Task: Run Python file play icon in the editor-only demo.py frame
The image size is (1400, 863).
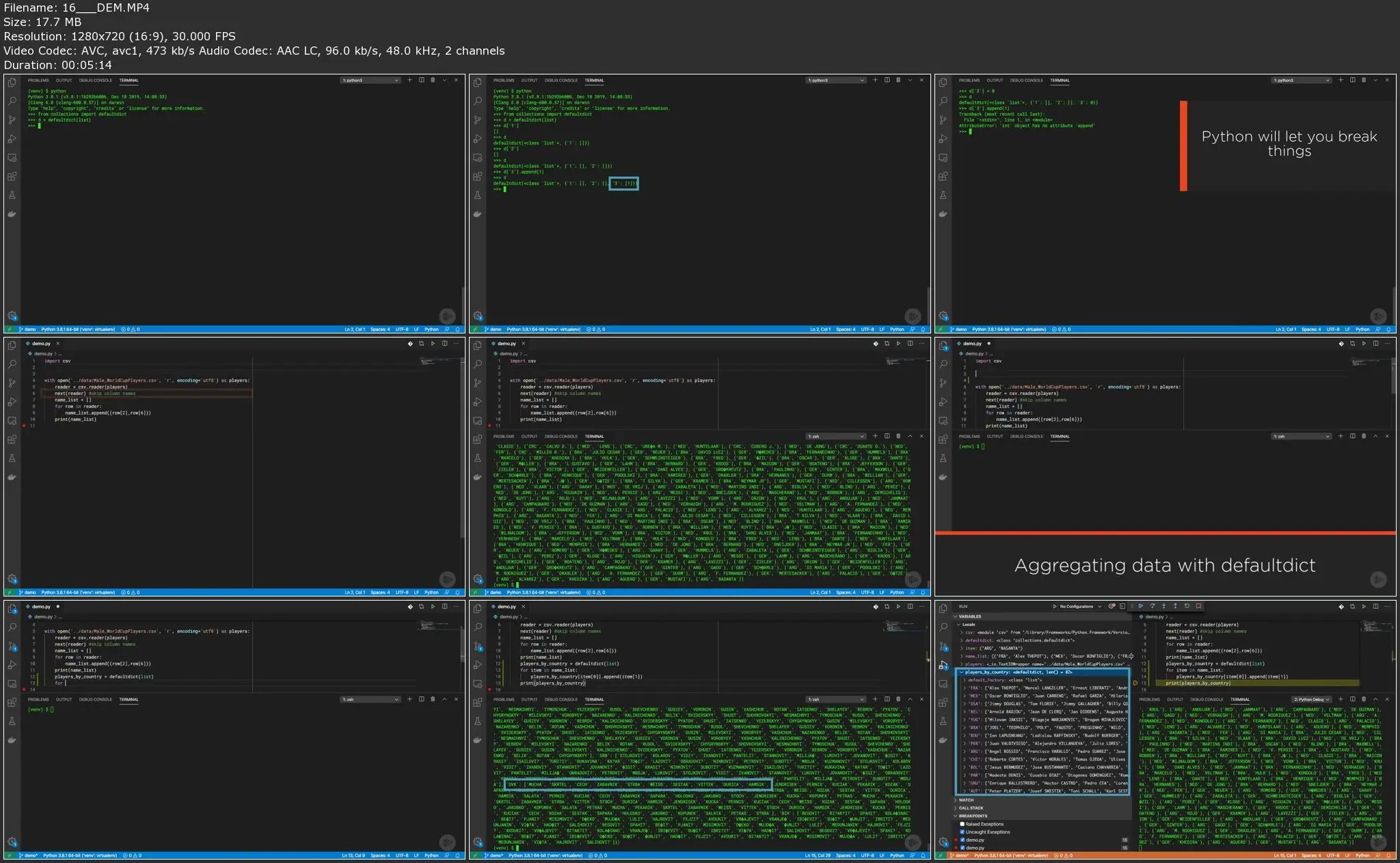Action: click(x=433, y=343)
